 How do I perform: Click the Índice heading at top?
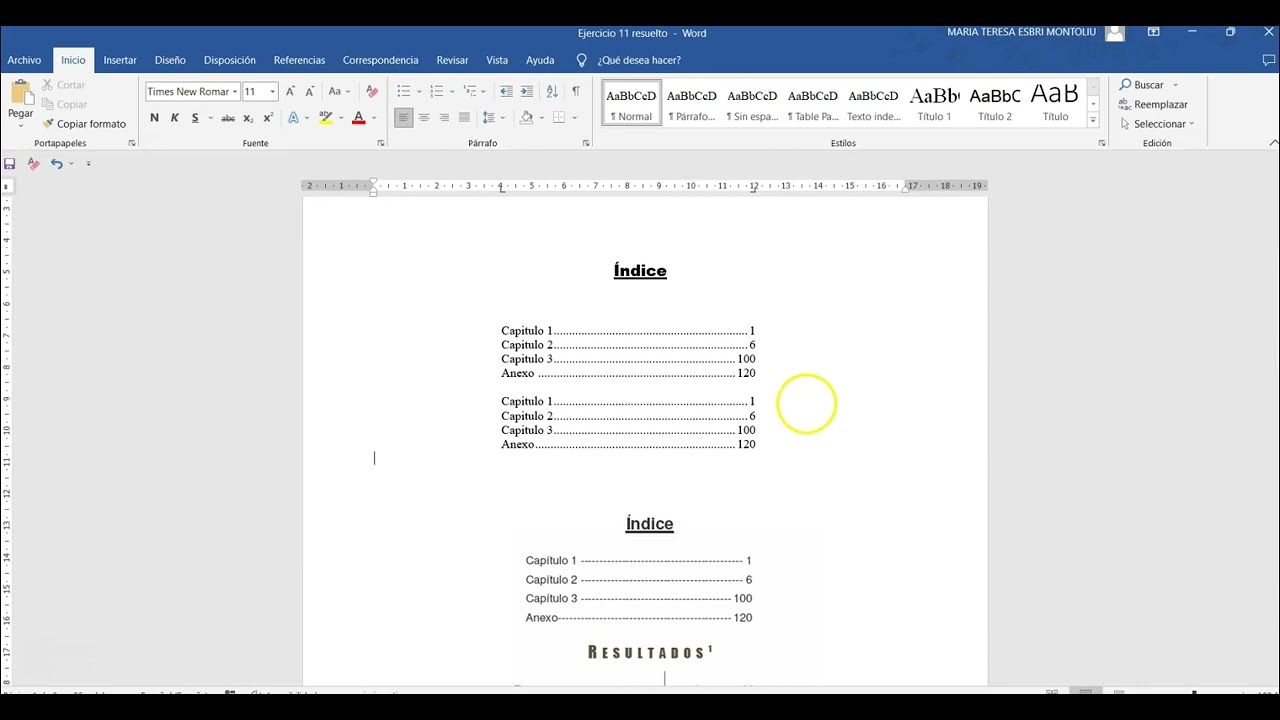[x=640, y=271]
